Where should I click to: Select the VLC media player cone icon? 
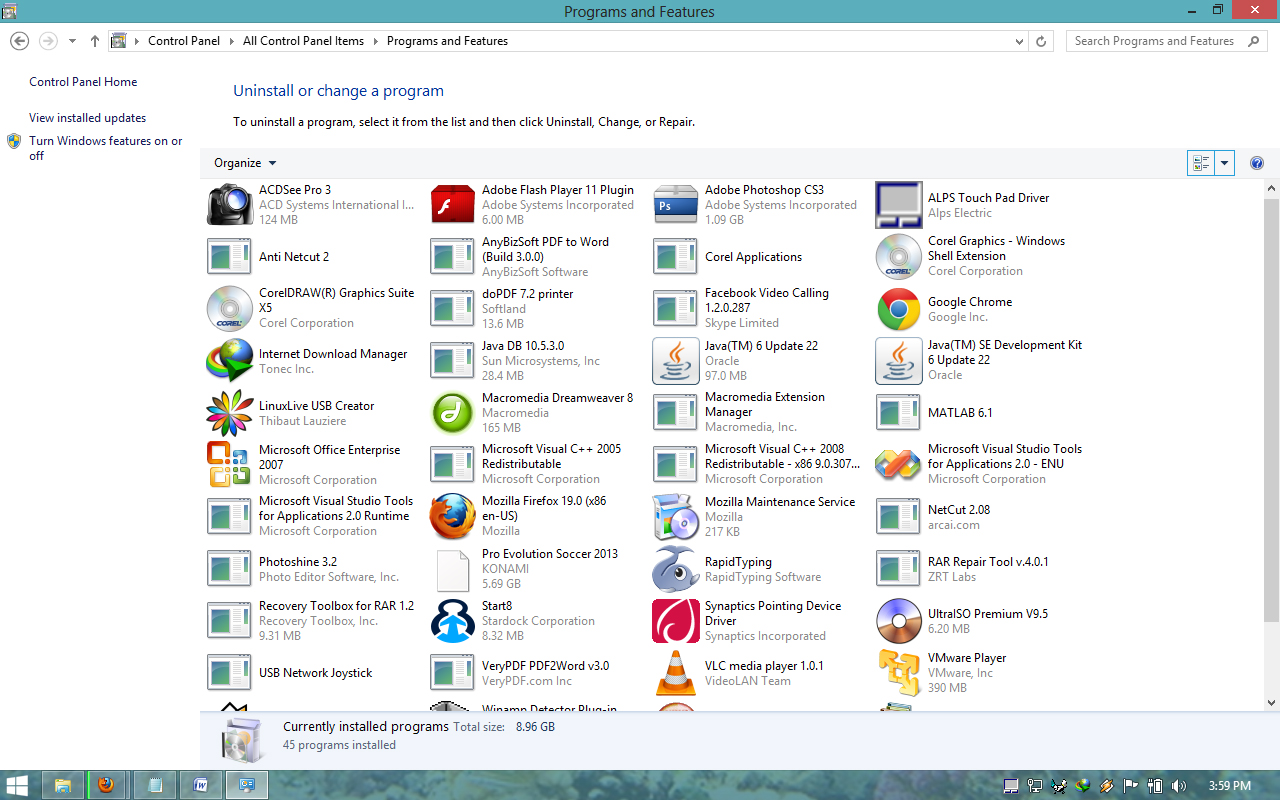[676, 673]
